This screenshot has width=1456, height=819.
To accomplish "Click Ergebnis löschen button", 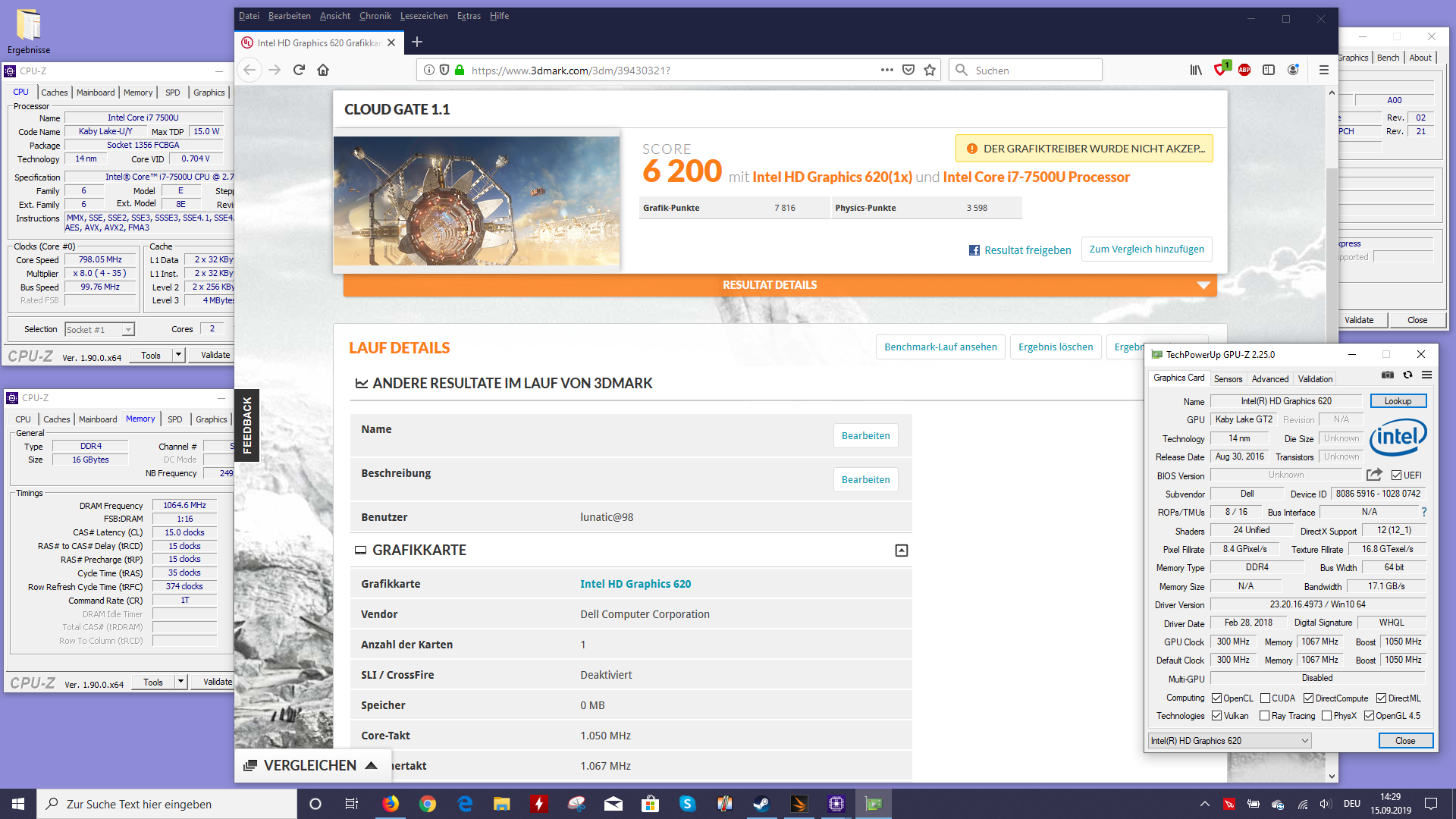I will tap(1056, 347).
